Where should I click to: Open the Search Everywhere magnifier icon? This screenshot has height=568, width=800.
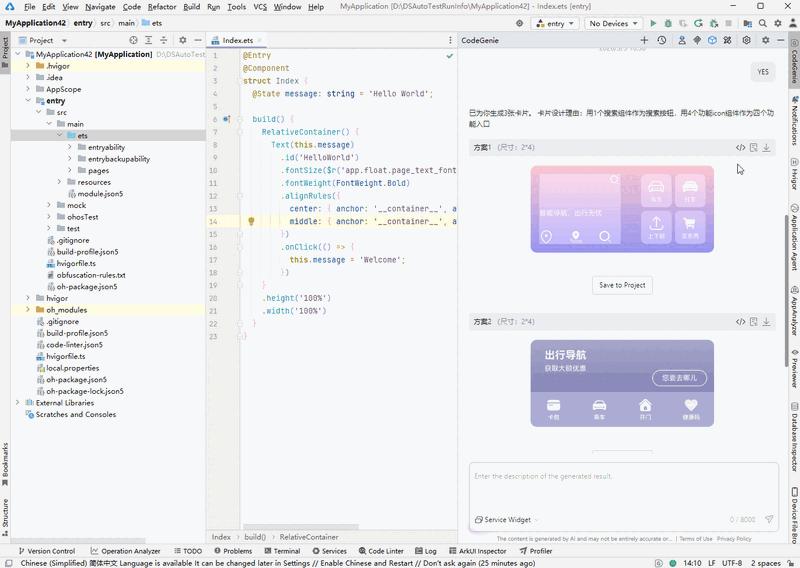762,23
